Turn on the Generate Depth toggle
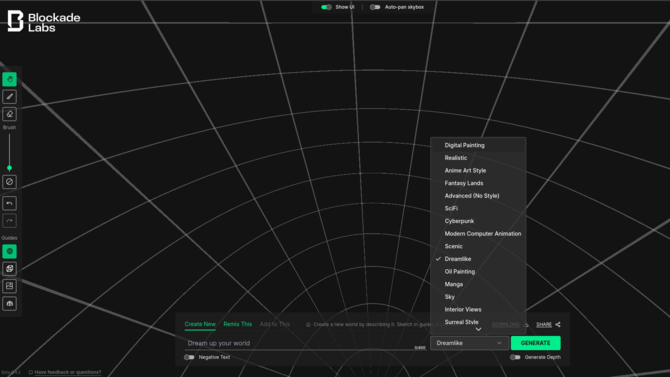 tap(515, 357)
